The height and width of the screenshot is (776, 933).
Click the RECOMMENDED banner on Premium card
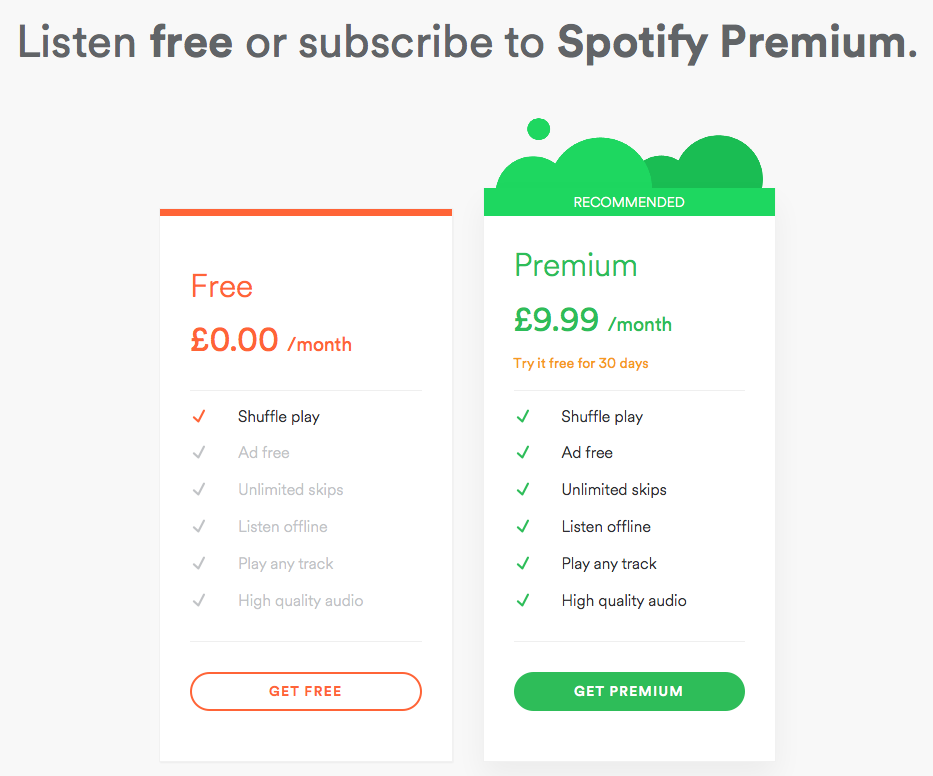[x=628, y=202]
